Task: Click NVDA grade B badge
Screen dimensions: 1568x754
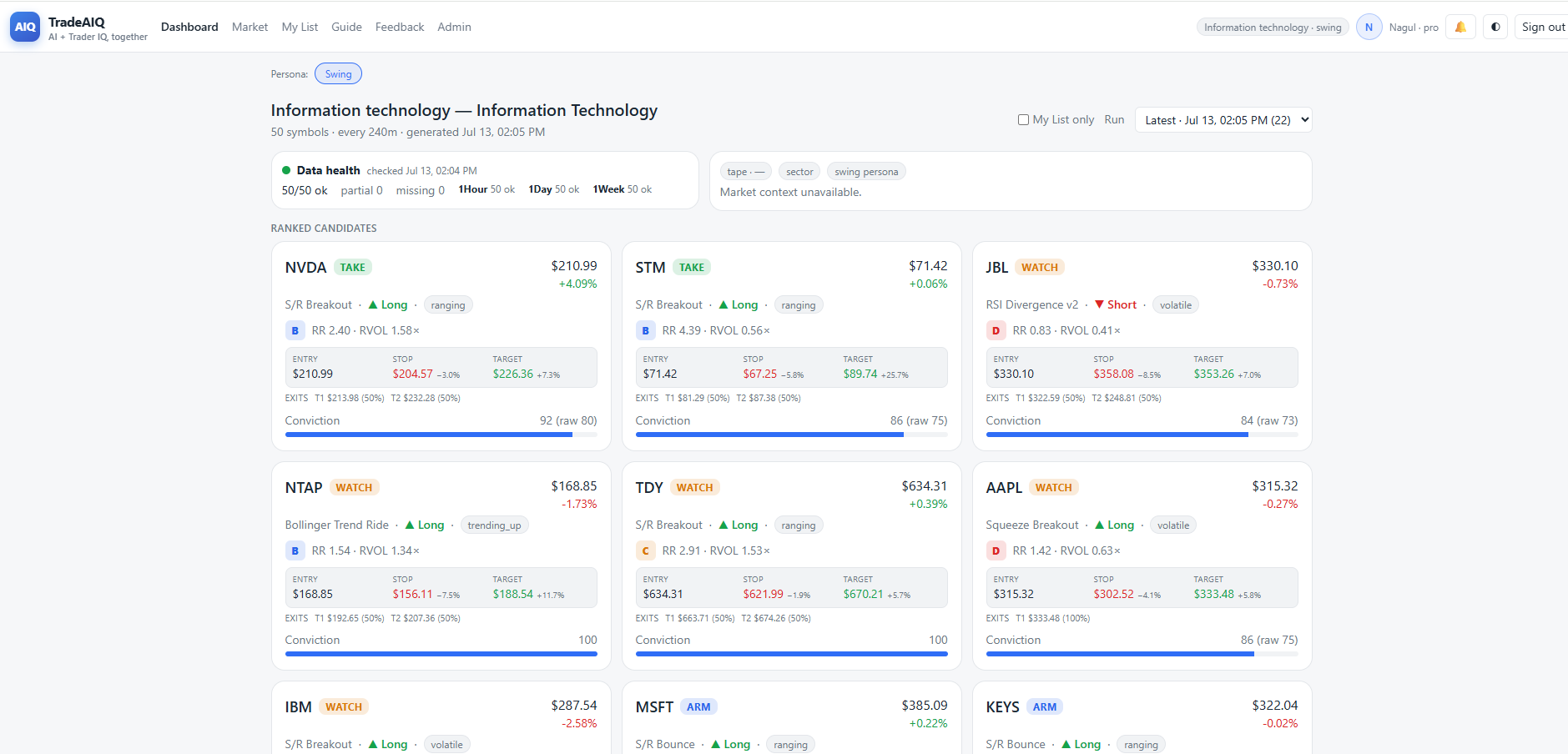Action: click(295, 330)
